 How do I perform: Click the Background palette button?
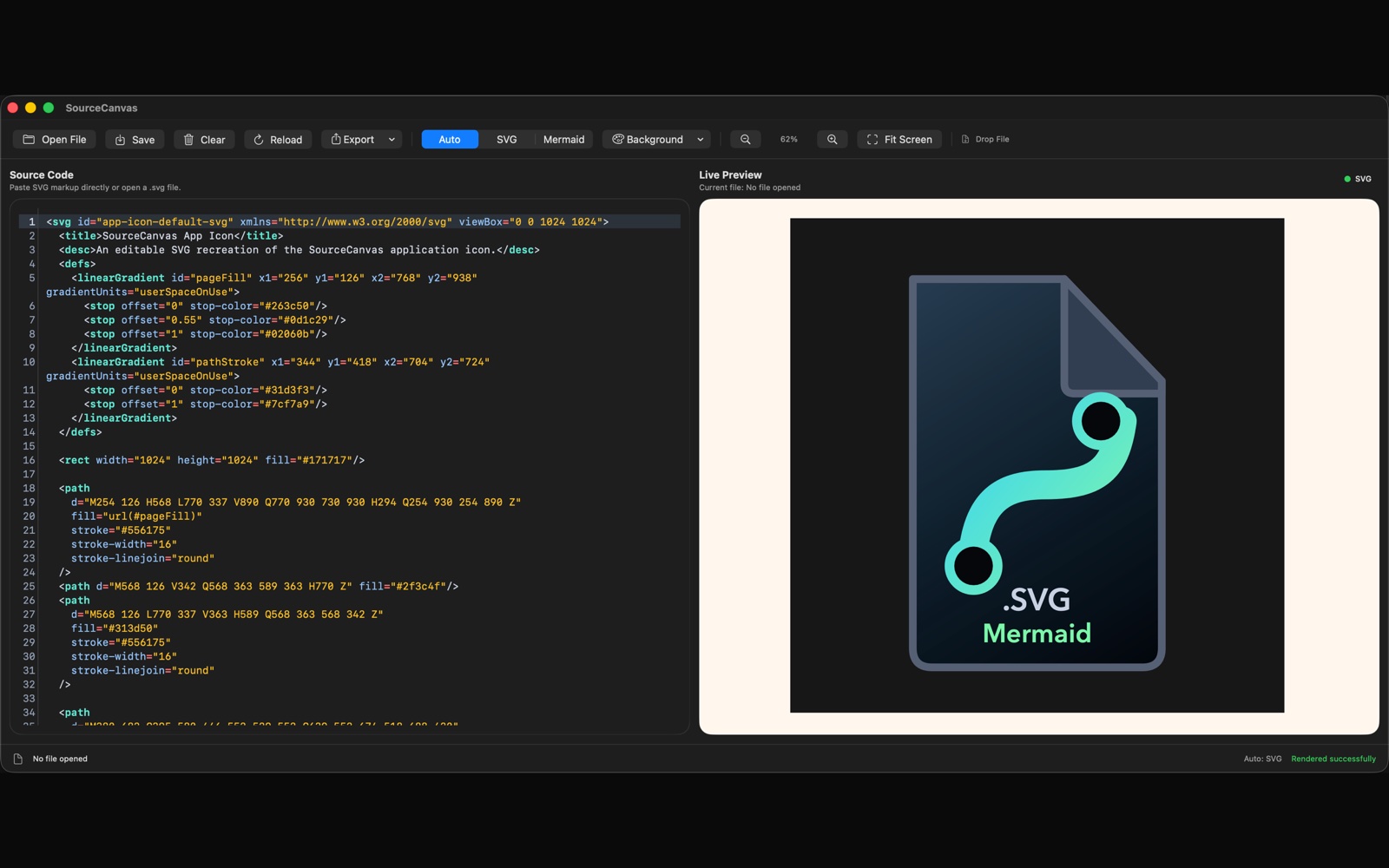point(647,139)
